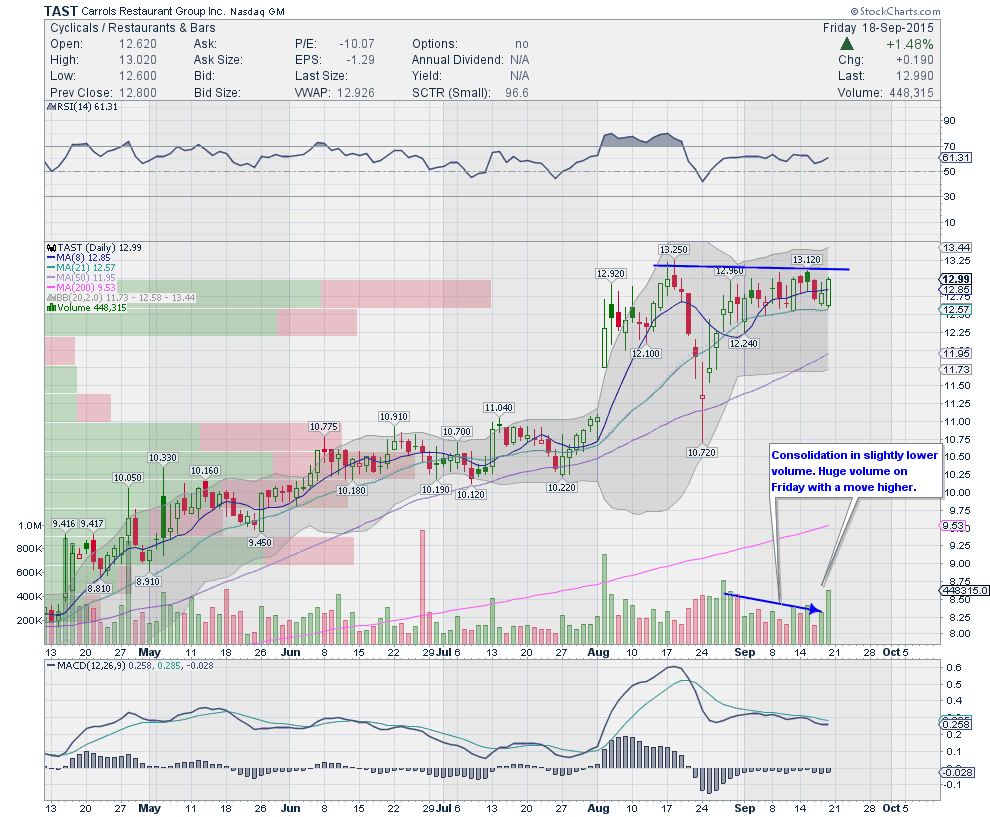This screenshot has width=990, height=817.
Task: Click the Low value 12.600
Action: pos(138,76)
